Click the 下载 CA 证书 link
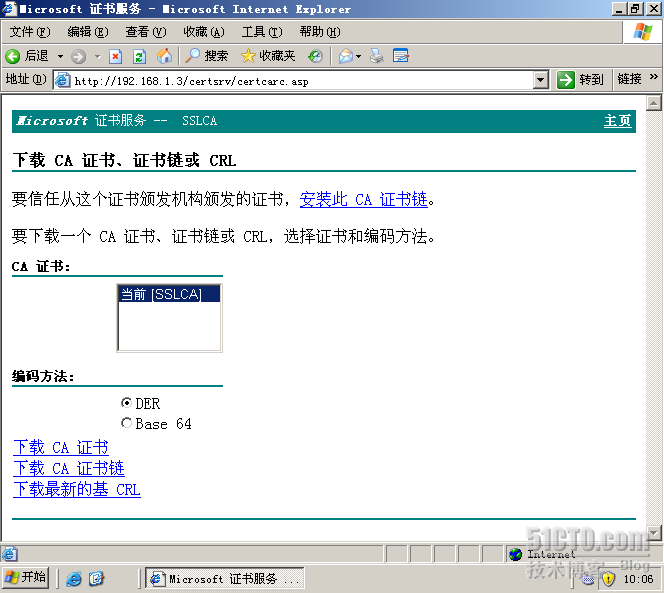 coord(61,447)
